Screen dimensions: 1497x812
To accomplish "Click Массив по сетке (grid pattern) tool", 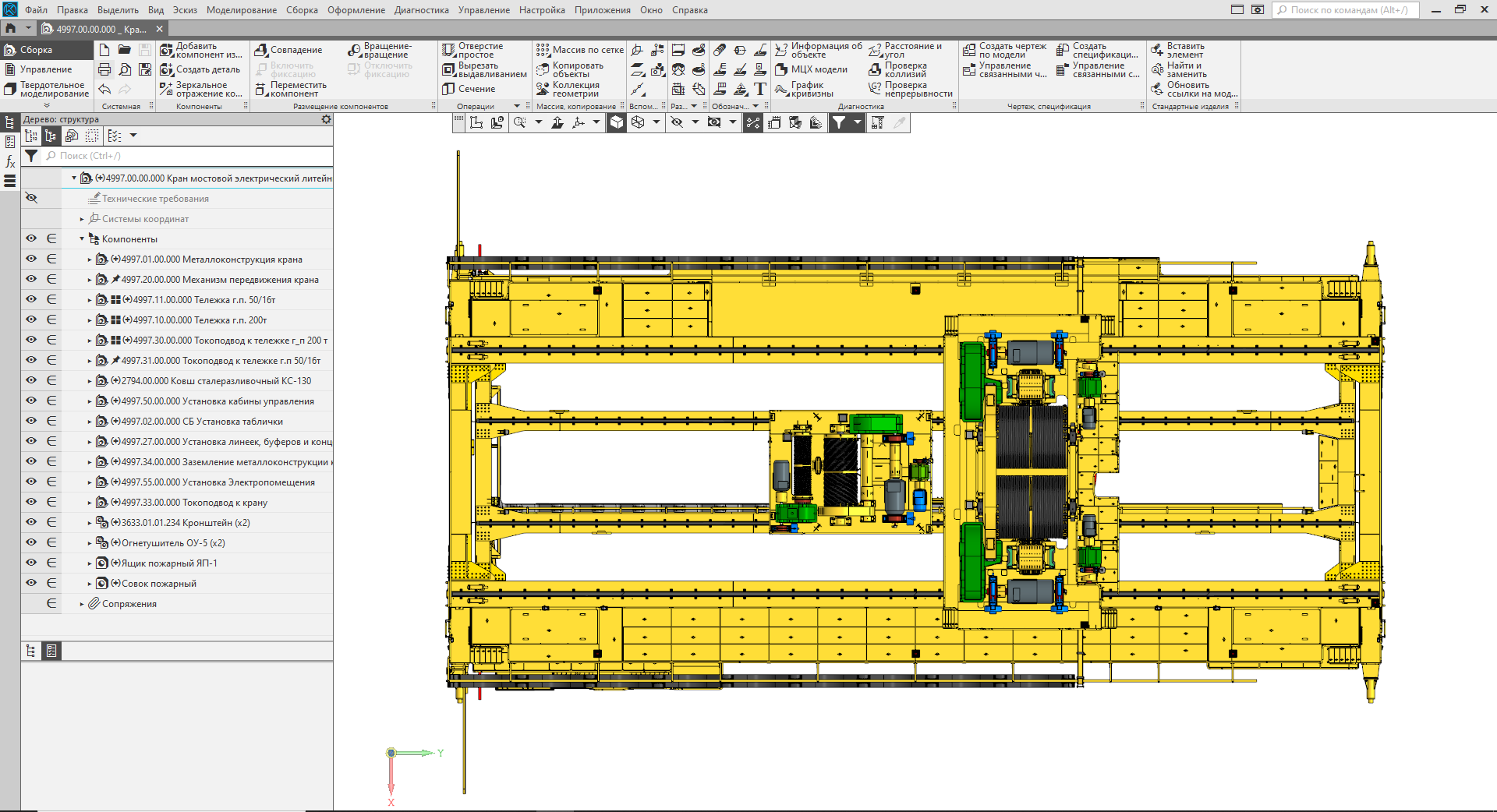I will click(x=543, y=50).
